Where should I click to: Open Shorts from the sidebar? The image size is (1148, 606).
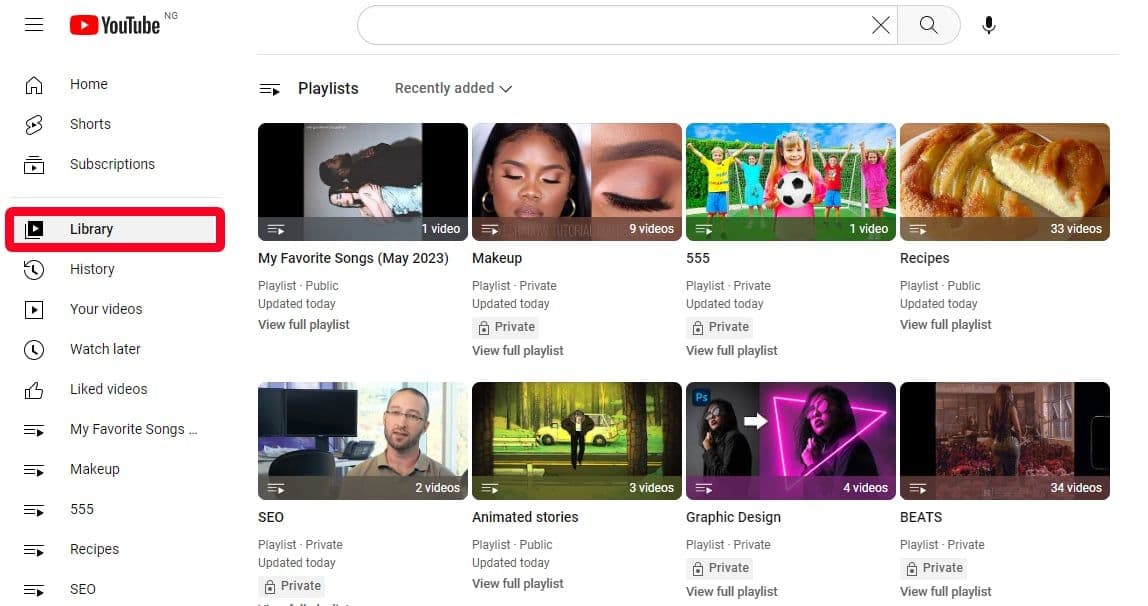pyautogui.click(x=90, y=124)
